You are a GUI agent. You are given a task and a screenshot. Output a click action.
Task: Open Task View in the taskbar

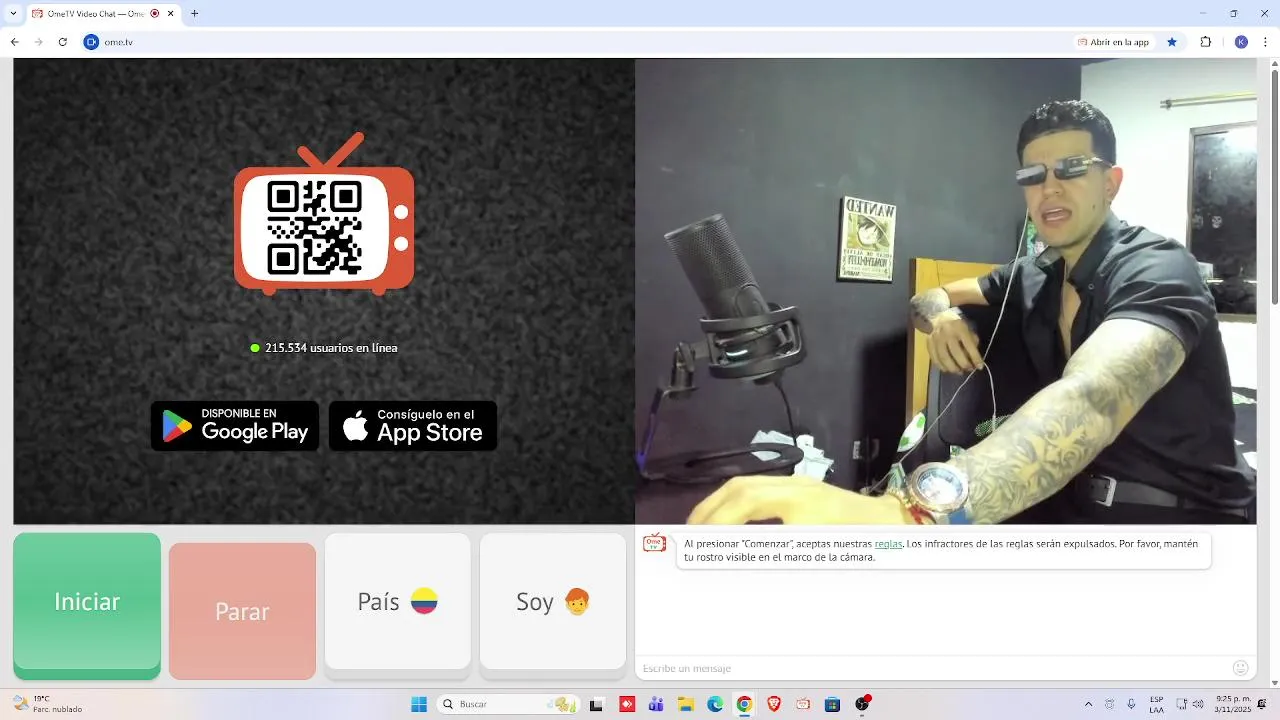pyautogui.click(x=597, y=704)
